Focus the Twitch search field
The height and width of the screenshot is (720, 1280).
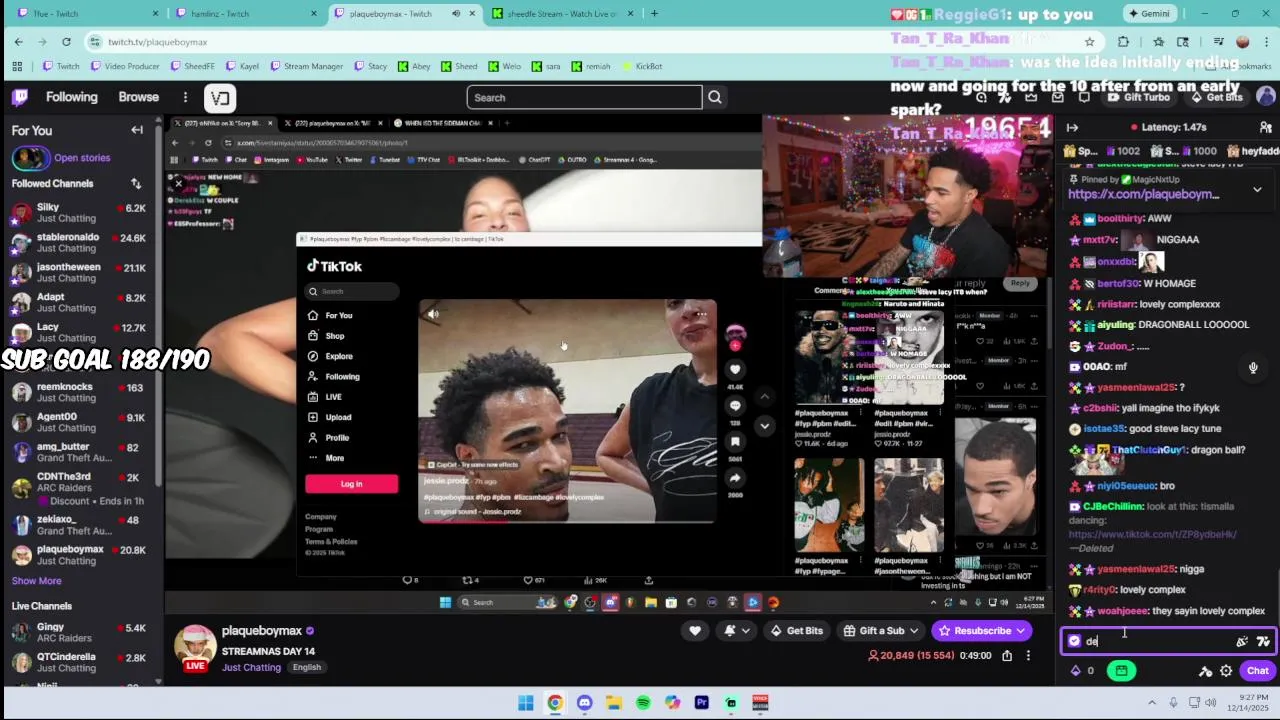click(584, 97)
